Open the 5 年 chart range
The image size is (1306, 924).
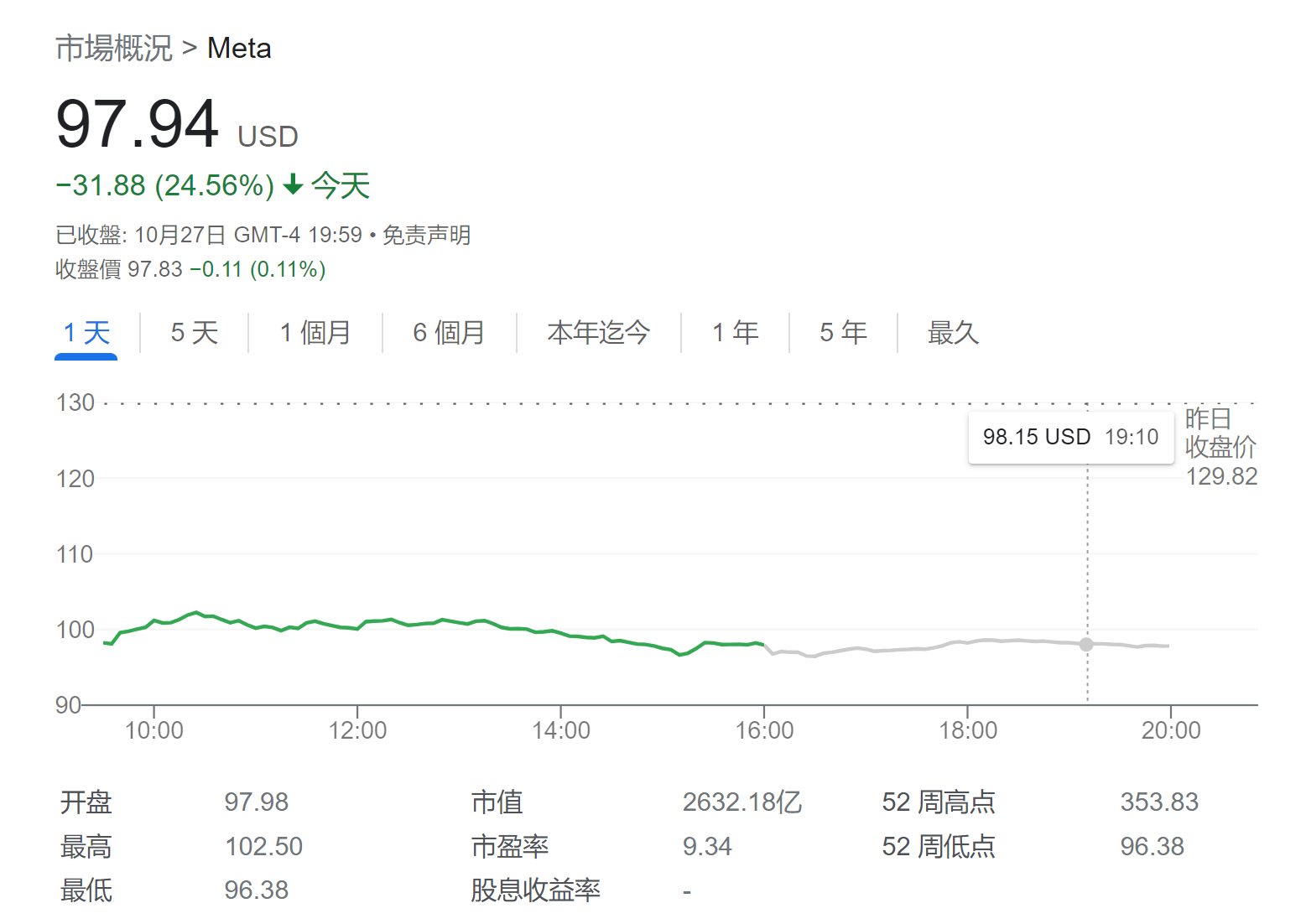tap(844, 333)
